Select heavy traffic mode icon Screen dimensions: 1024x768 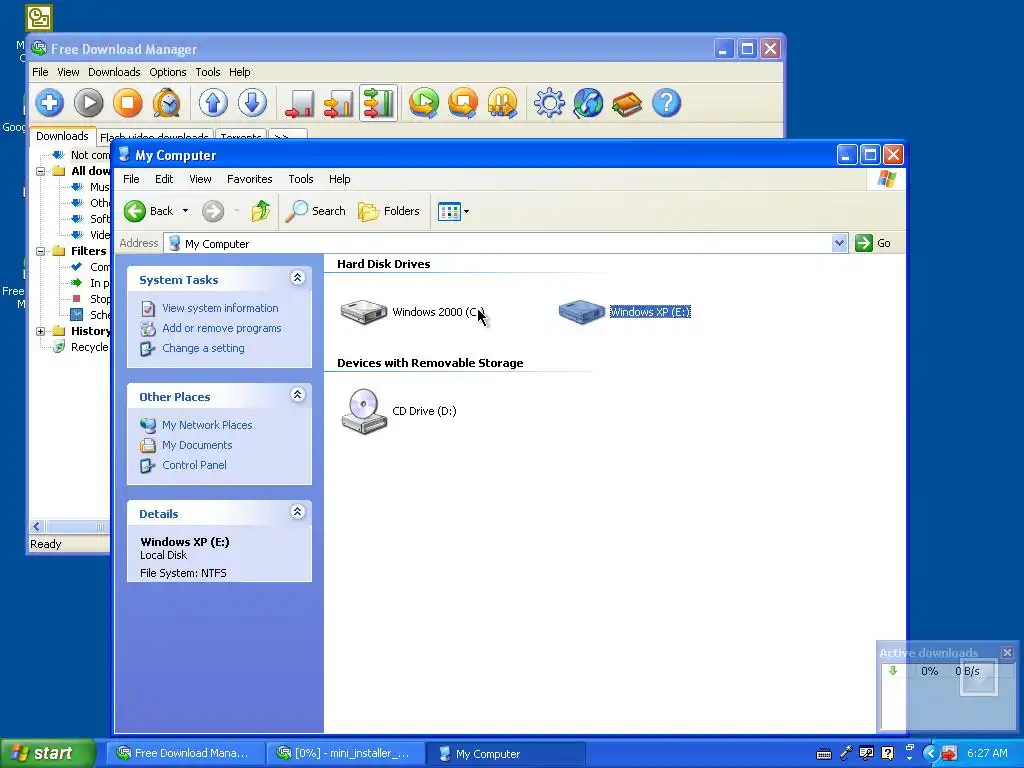tap(378, 103)
